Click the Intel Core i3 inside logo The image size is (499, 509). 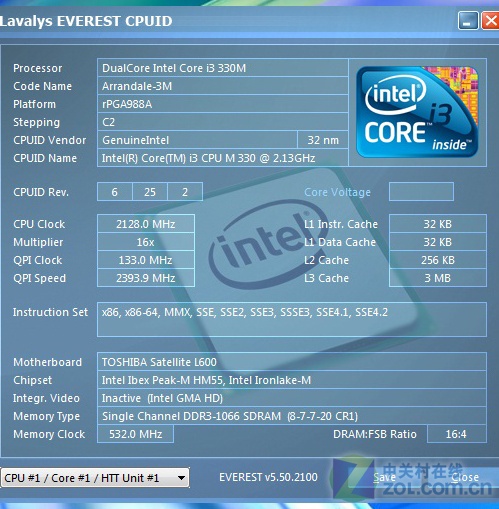tap(417, 112)
